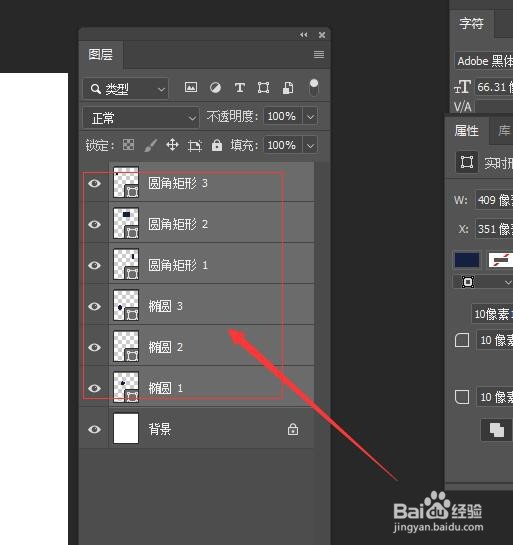
Task: Lock artboard nesting icon
Action: (x=195, y=145)
